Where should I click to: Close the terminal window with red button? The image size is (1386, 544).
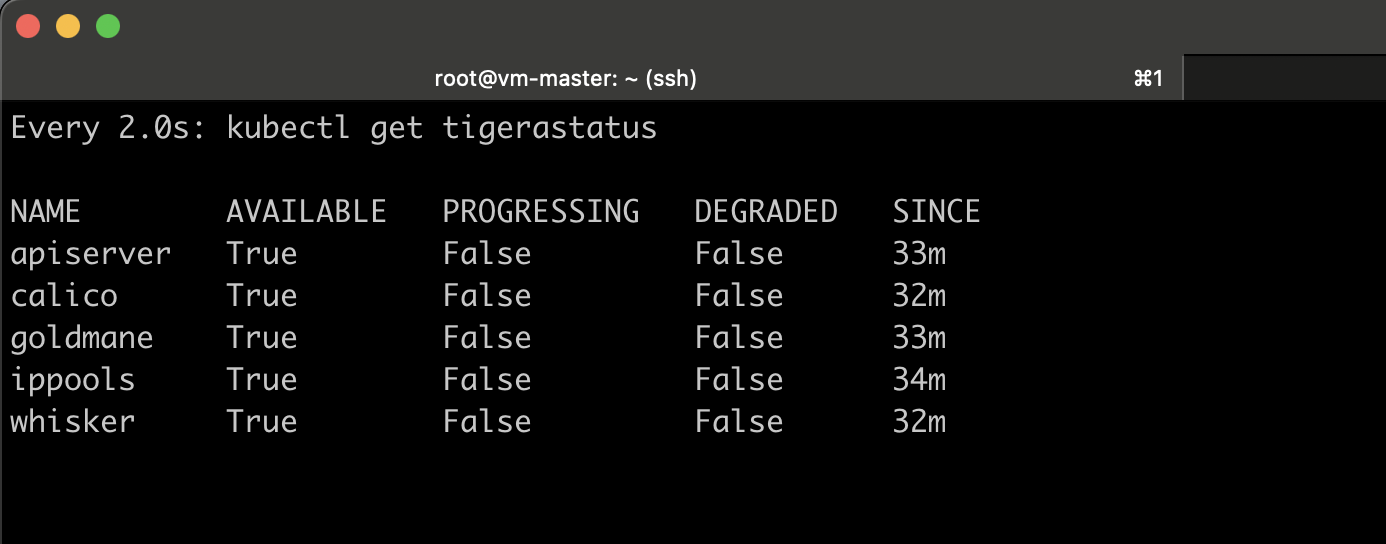(x=28, y=26)
